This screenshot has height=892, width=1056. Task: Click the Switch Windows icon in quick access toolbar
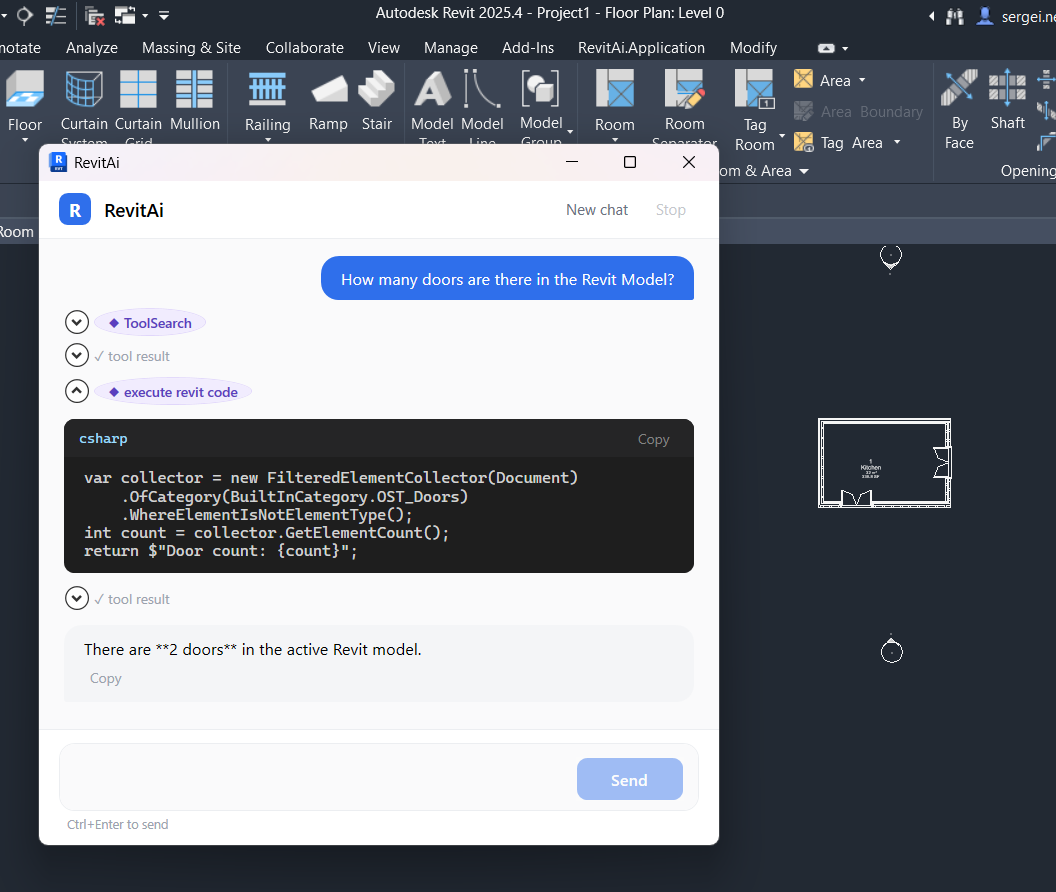125,15
